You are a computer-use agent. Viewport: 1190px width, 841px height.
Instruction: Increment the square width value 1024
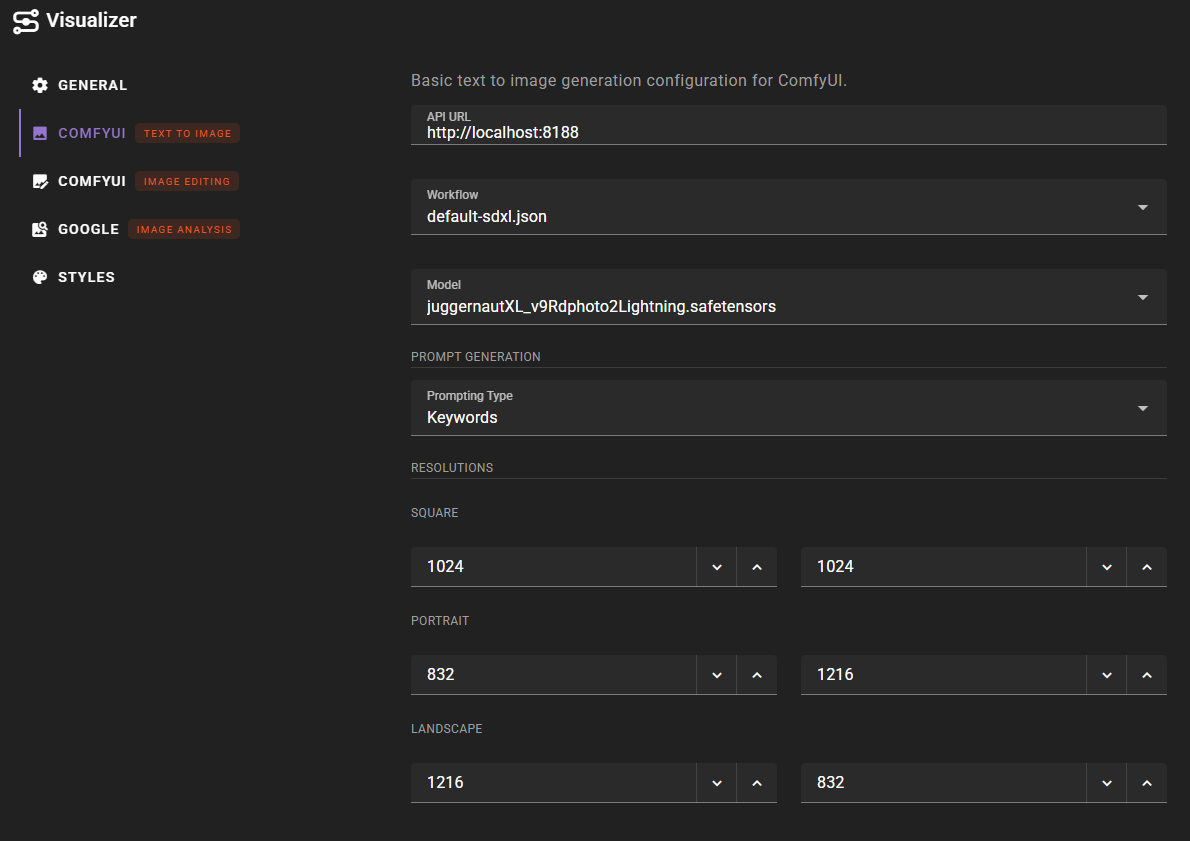(x=757, y=566)
